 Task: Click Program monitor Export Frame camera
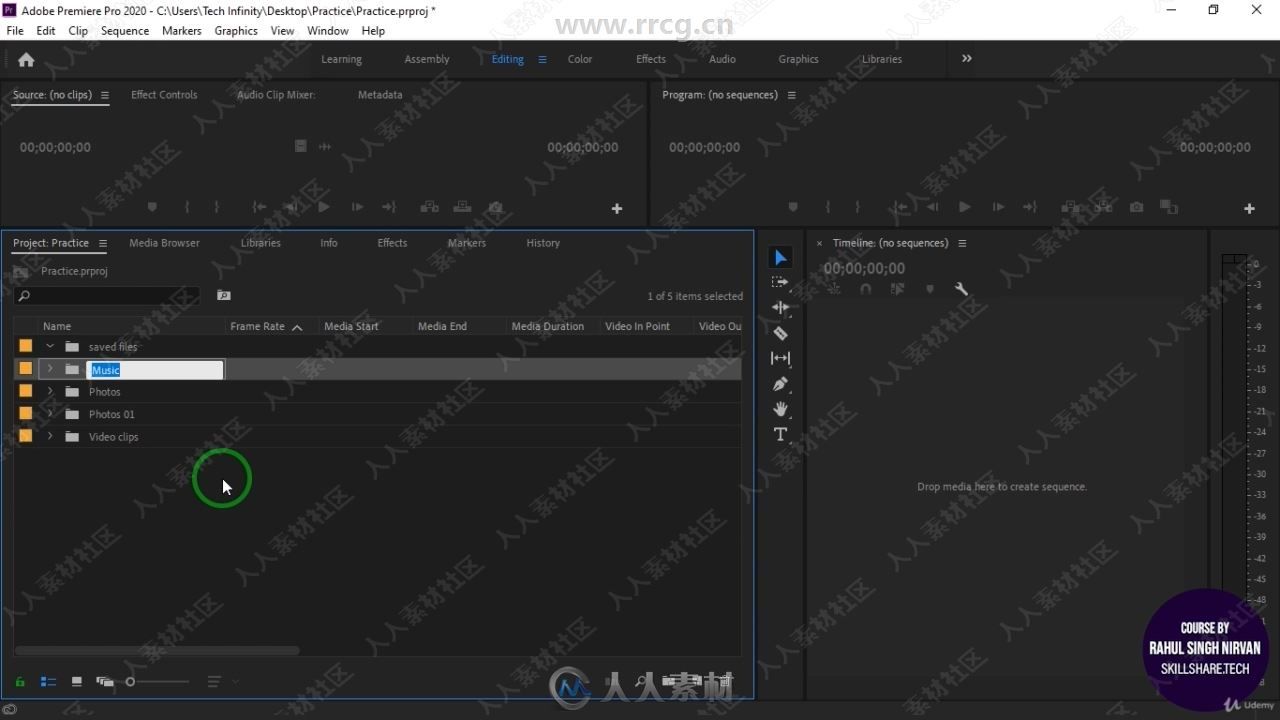point(1136,207)
